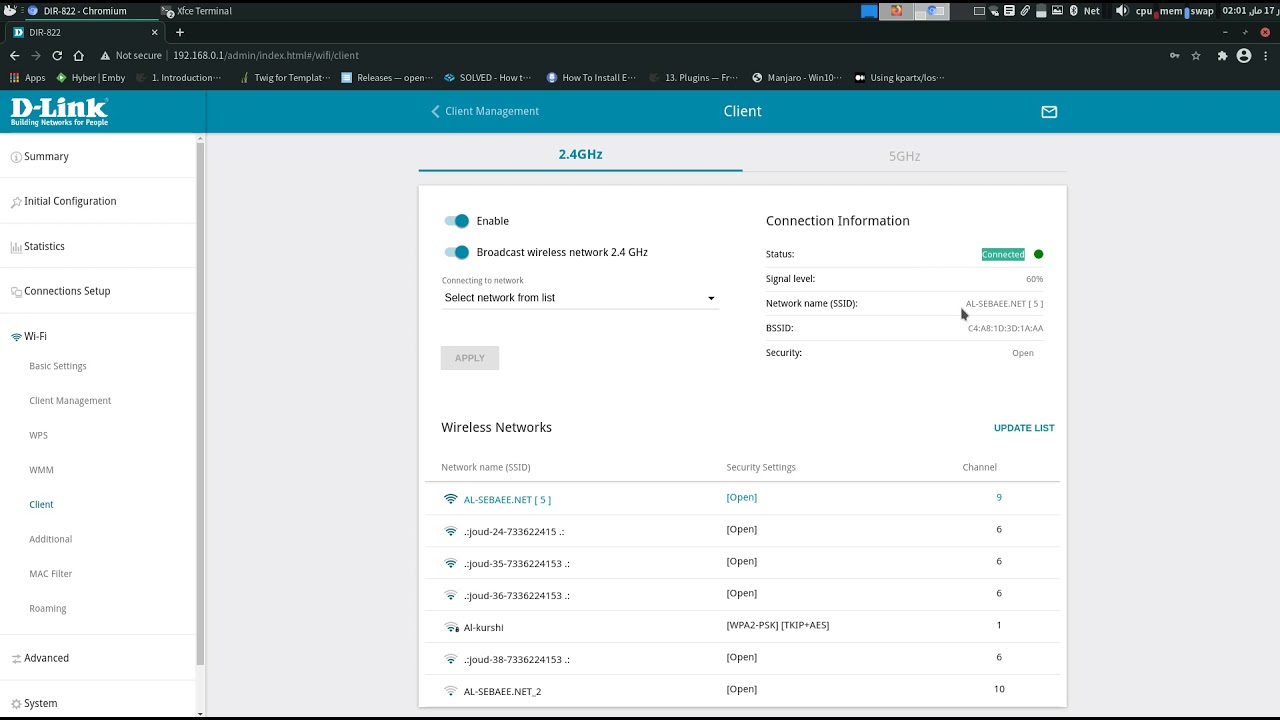Reload the page with the refresh icon
1280x720 pixels.
[57, 56]
